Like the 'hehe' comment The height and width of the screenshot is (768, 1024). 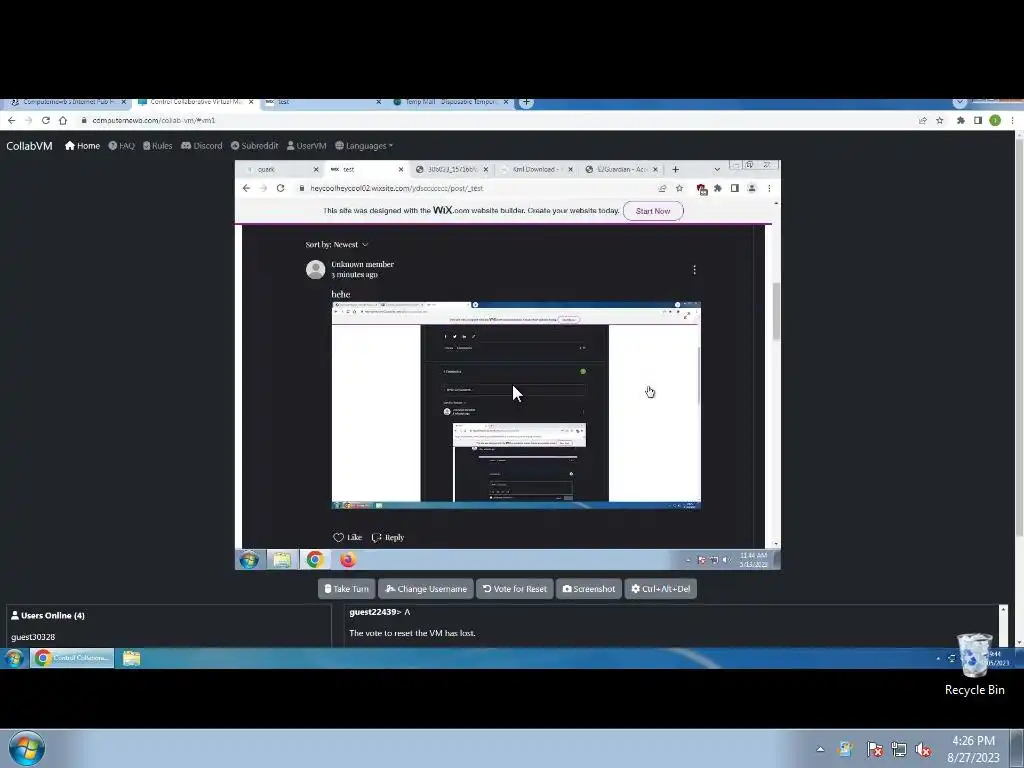[x=347, y=537]
